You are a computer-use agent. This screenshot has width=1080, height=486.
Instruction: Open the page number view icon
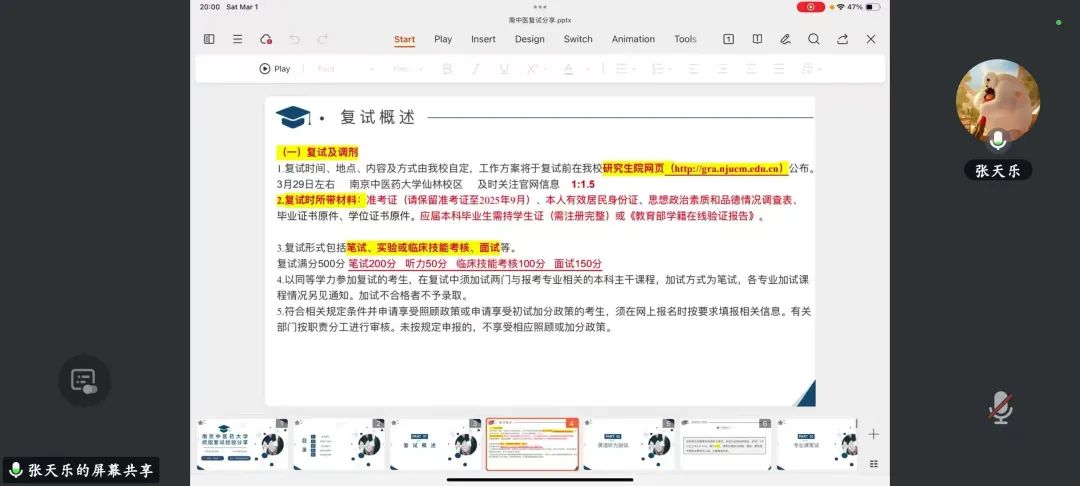click(x=729, y=39)
